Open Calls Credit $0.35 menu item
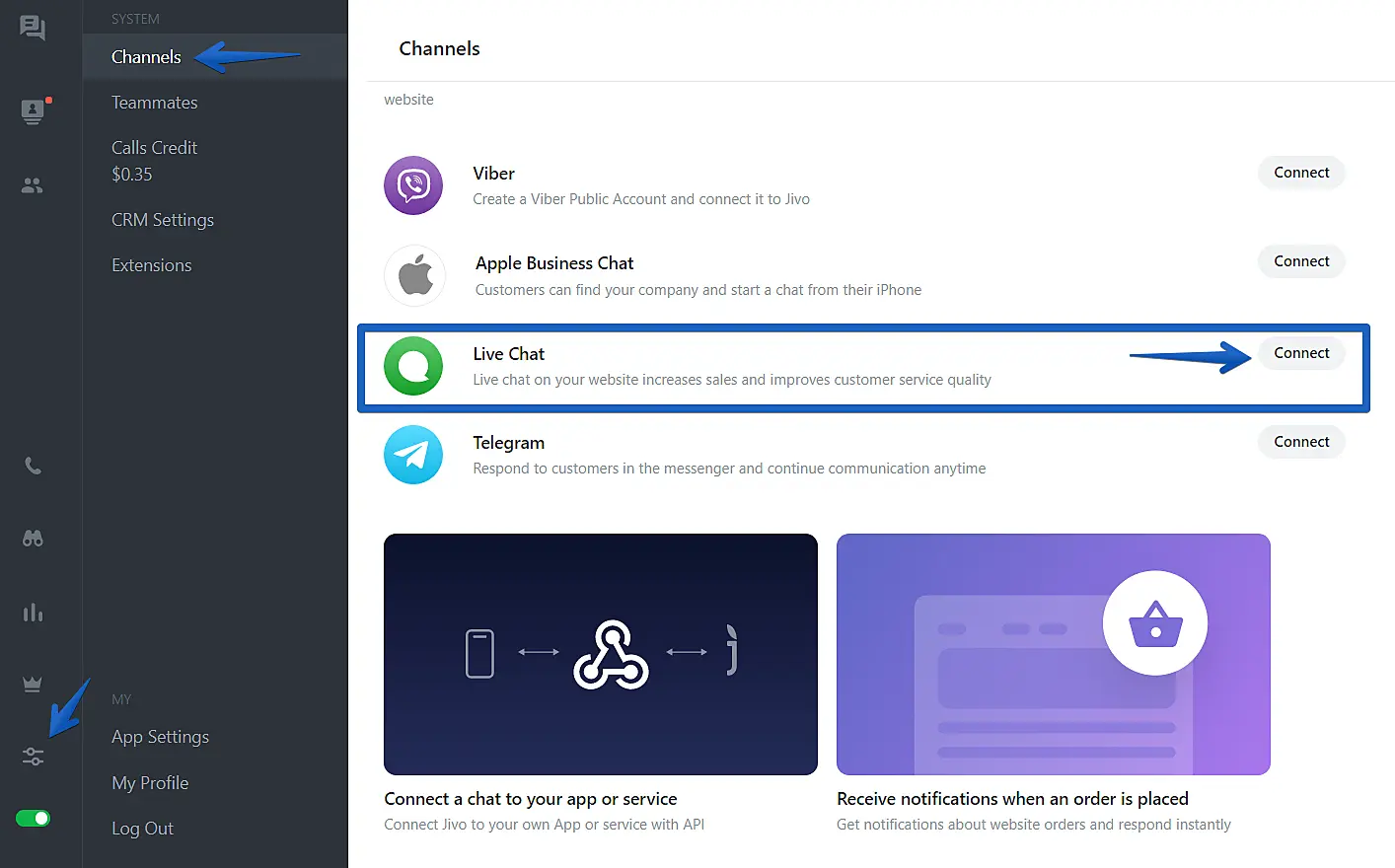 [x=155, y=161]
